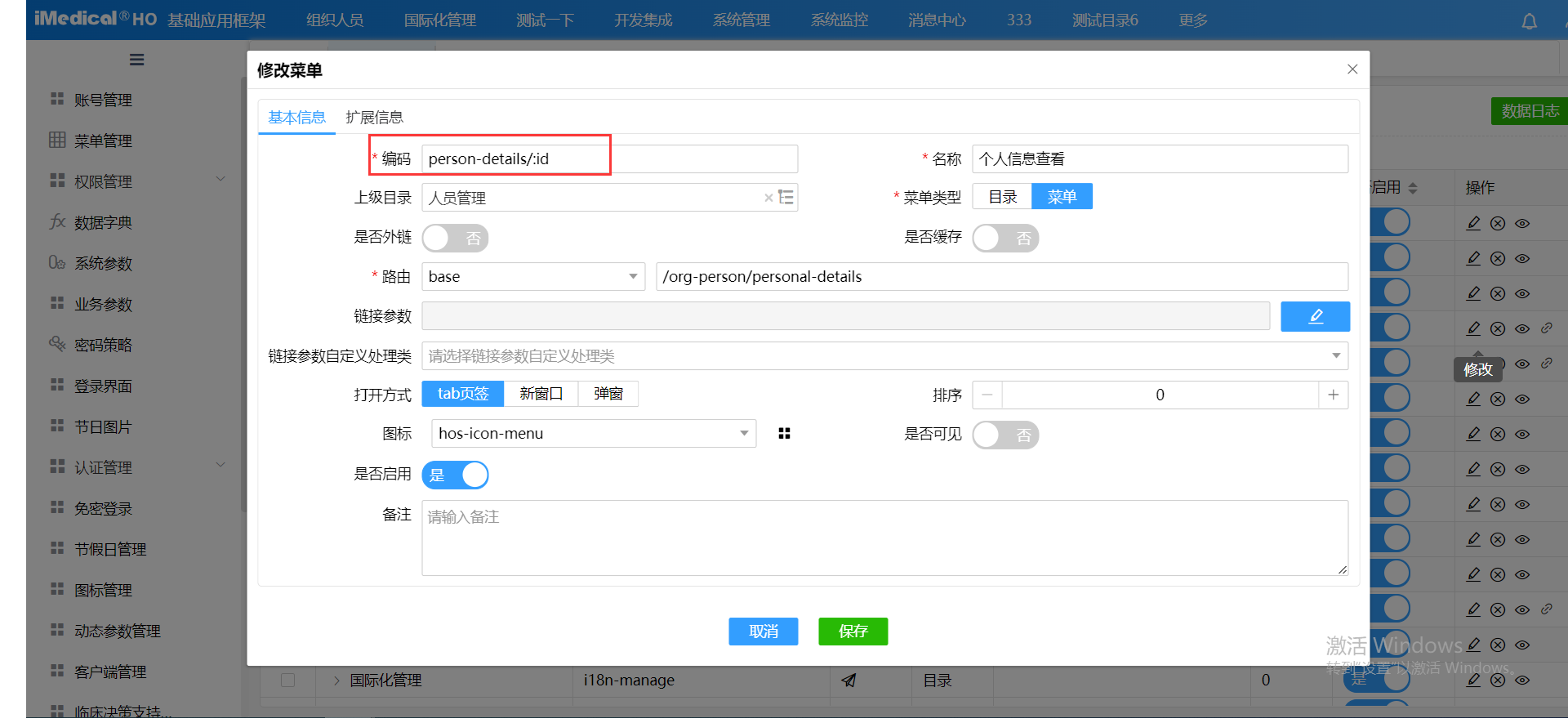Open 系统管理 in the top menu
1568x723 pixels.
click(741, 20)
